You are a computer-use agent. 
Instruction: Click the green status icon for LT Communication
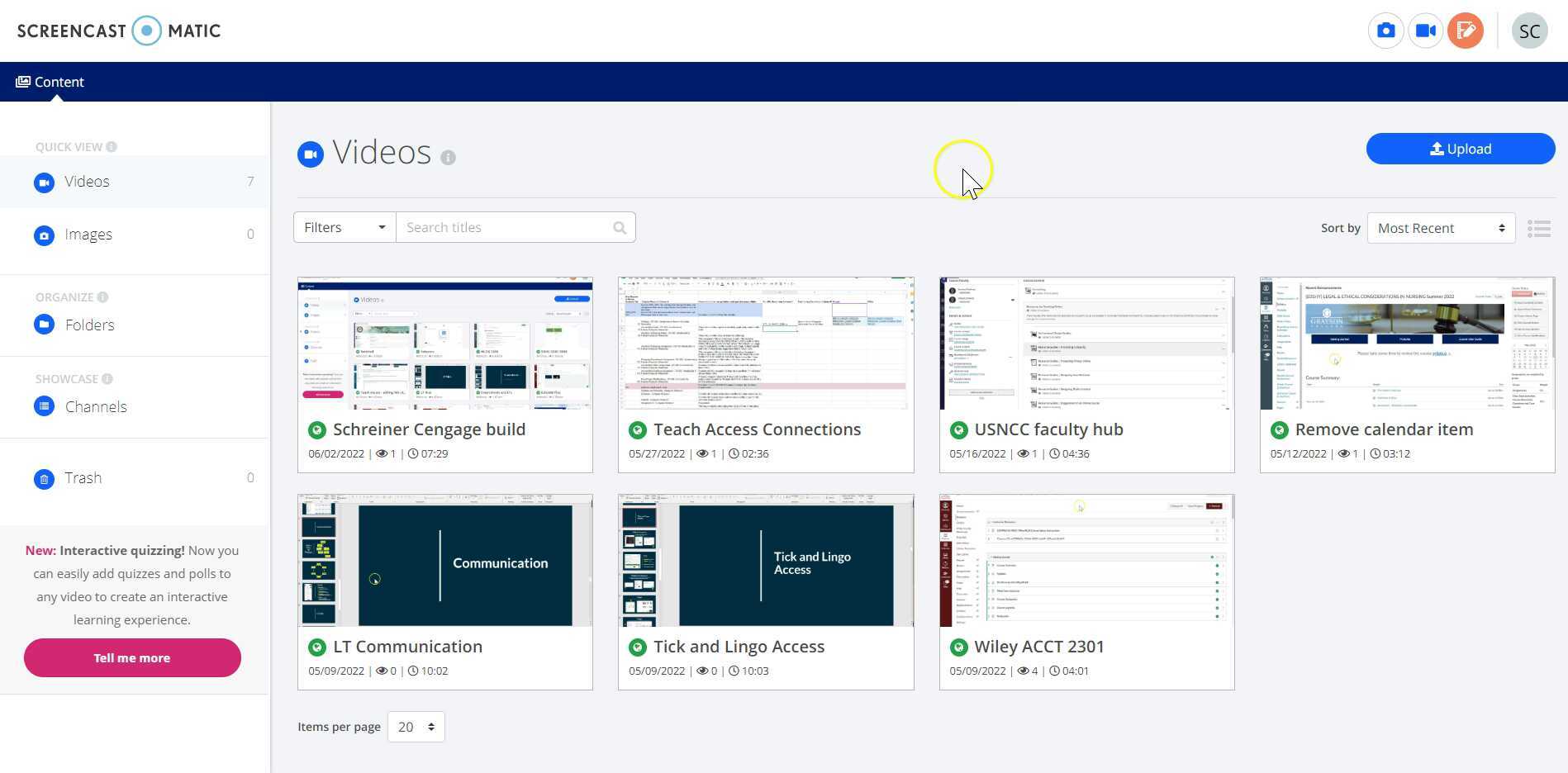(x=316, y=647)
